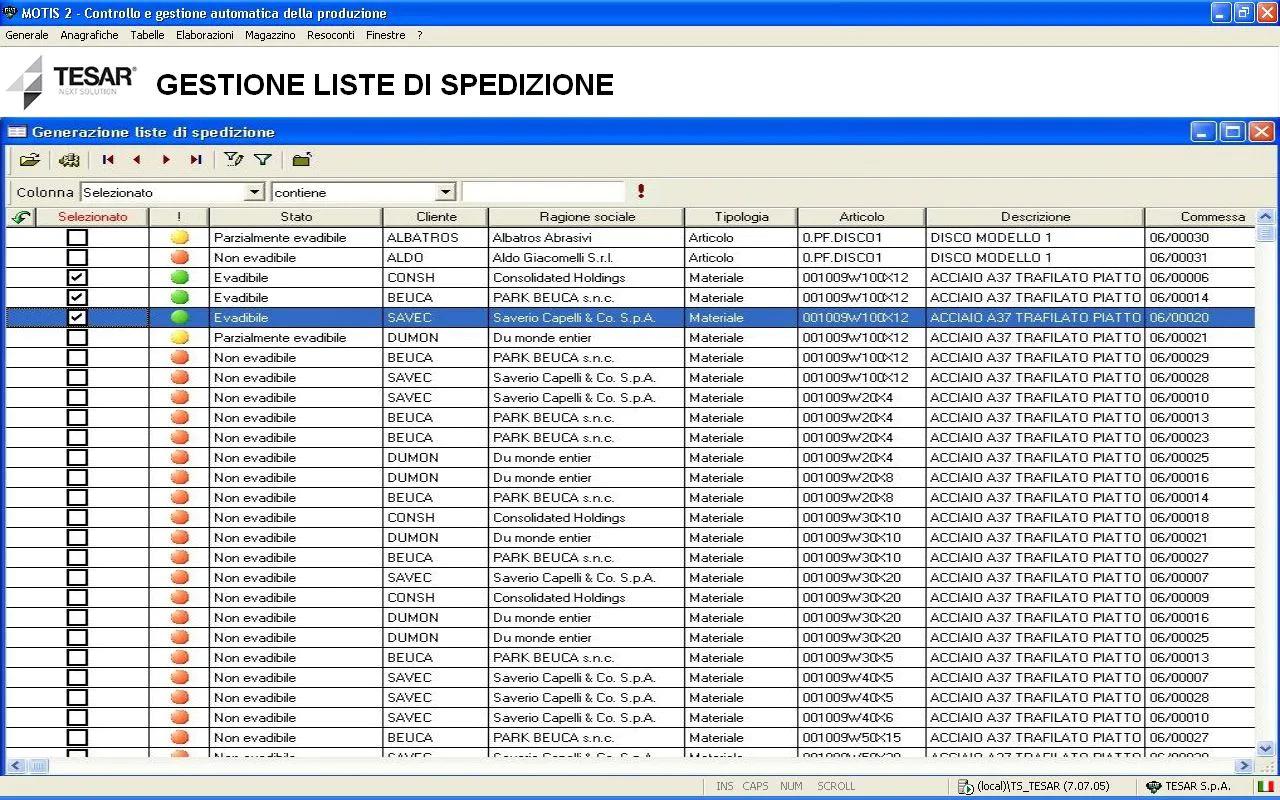Screen dimensions: 1280x800
Task: Open the 'contiene' operator dropdown
Action: tap(446, 192)
